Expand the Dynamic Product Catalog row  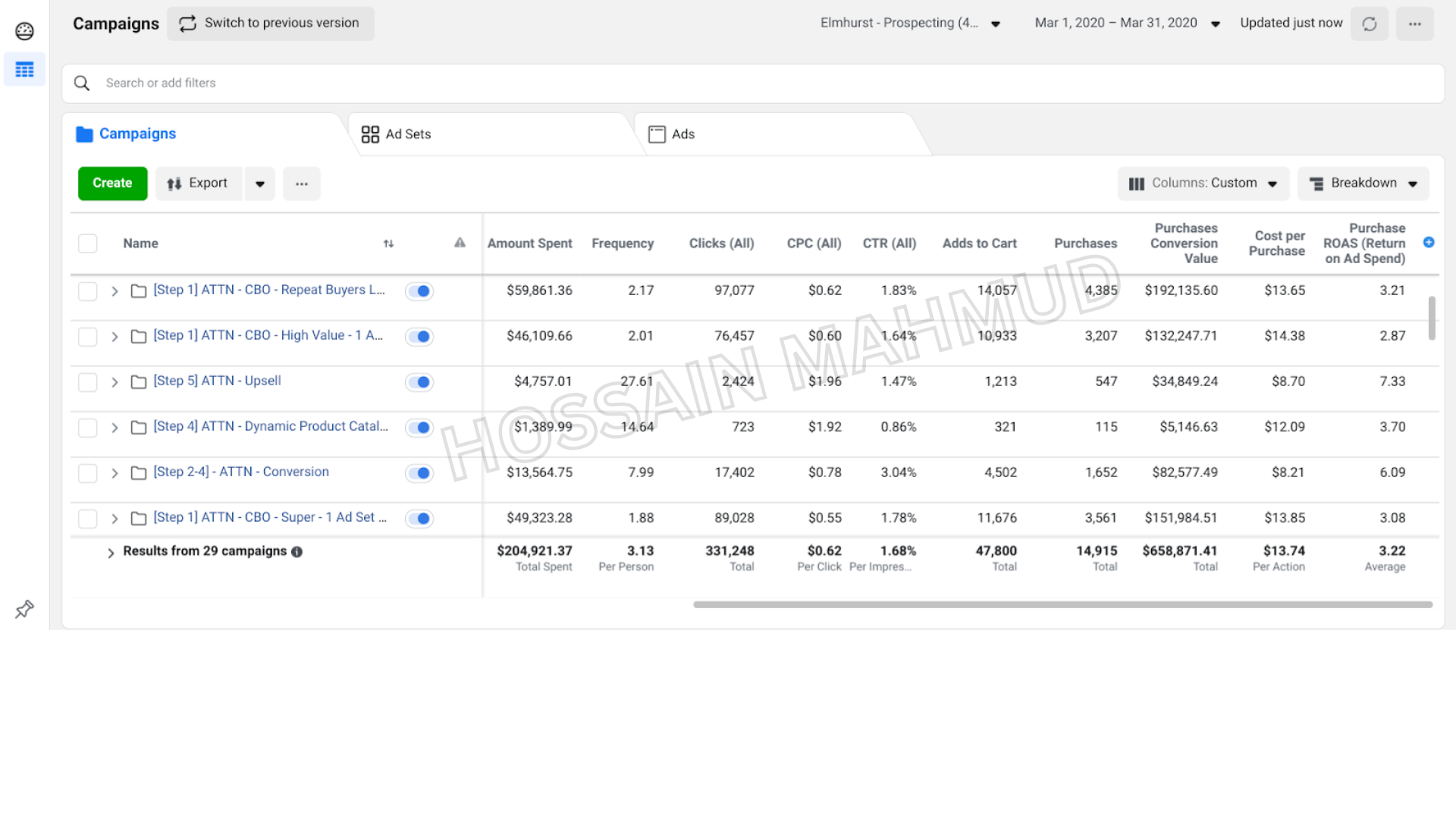[x=115, y=428]
